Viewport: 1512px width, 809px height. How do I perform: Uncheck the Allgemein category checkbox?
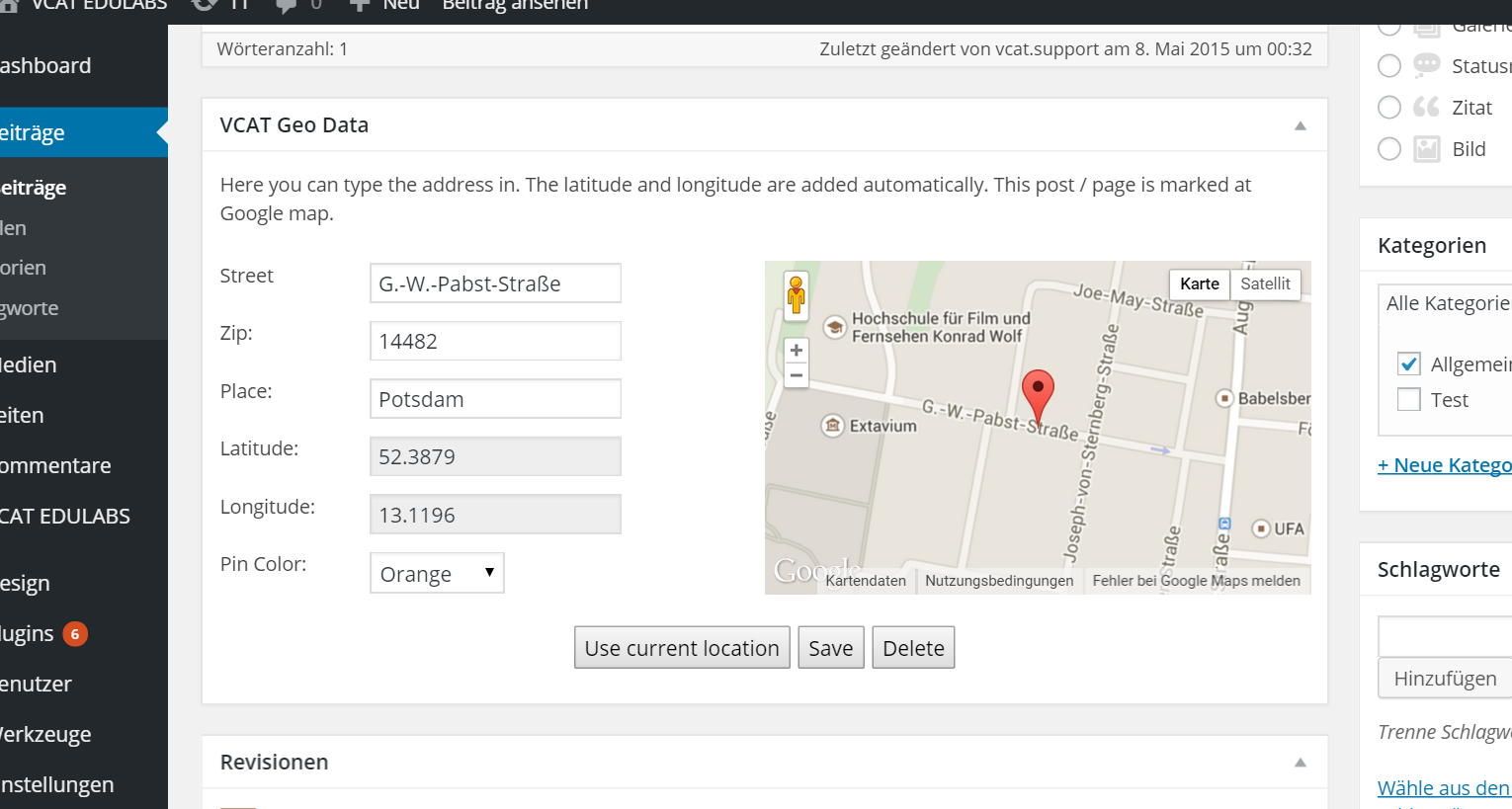(1409, 364)
